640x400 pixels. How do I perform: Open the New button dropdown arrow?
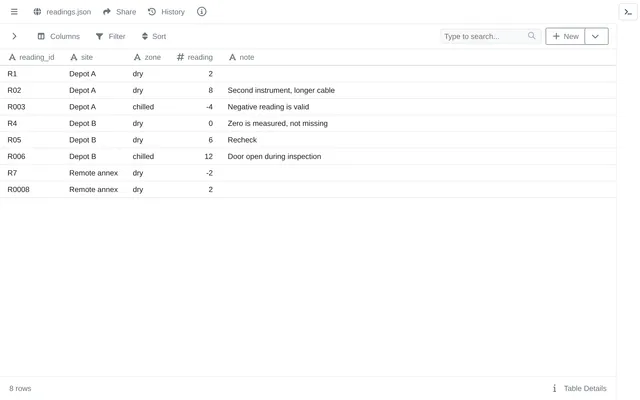click(x=596, y=36)
